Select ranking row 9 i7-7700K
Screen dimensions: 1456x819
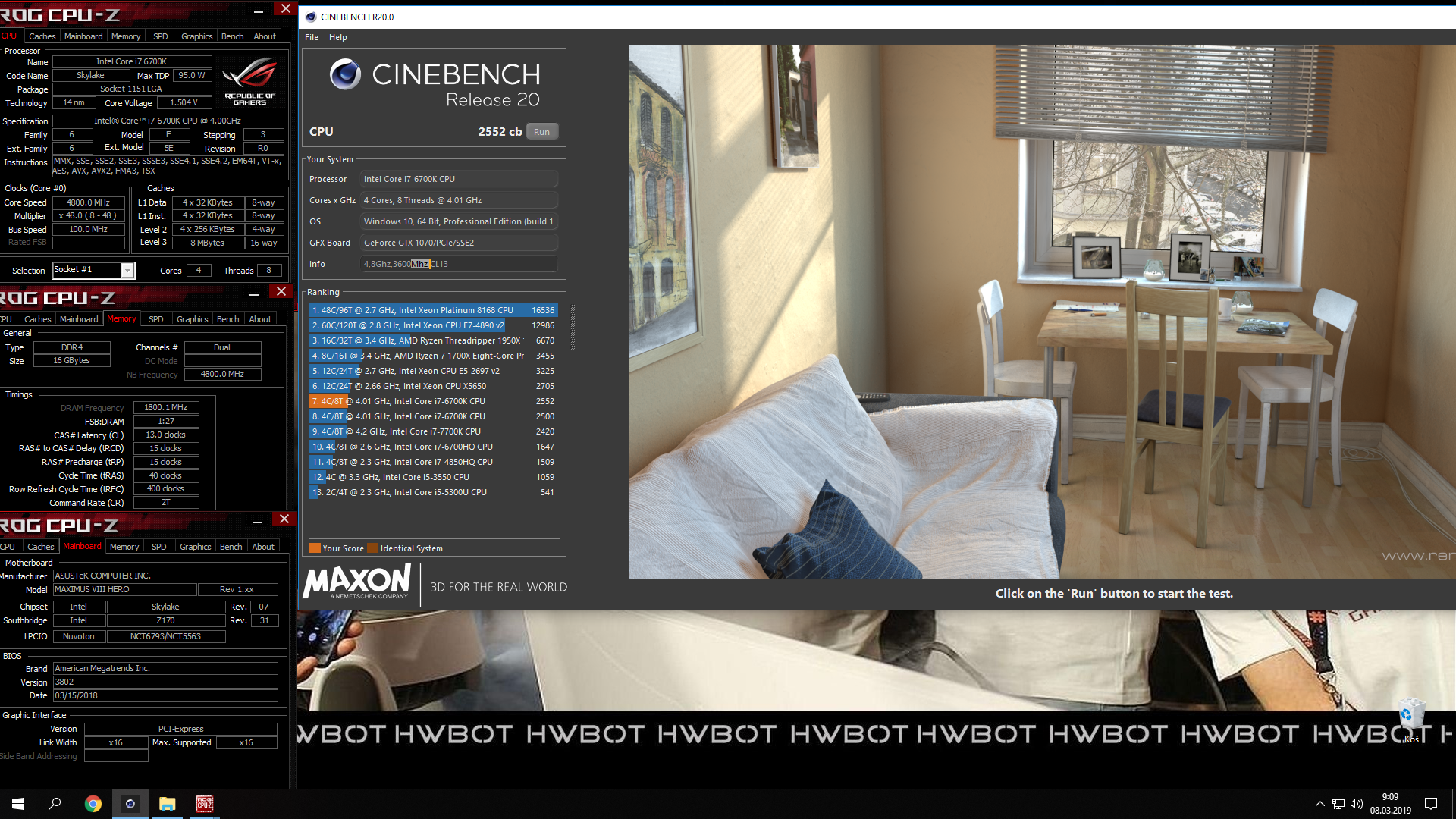tap(433, 431)
